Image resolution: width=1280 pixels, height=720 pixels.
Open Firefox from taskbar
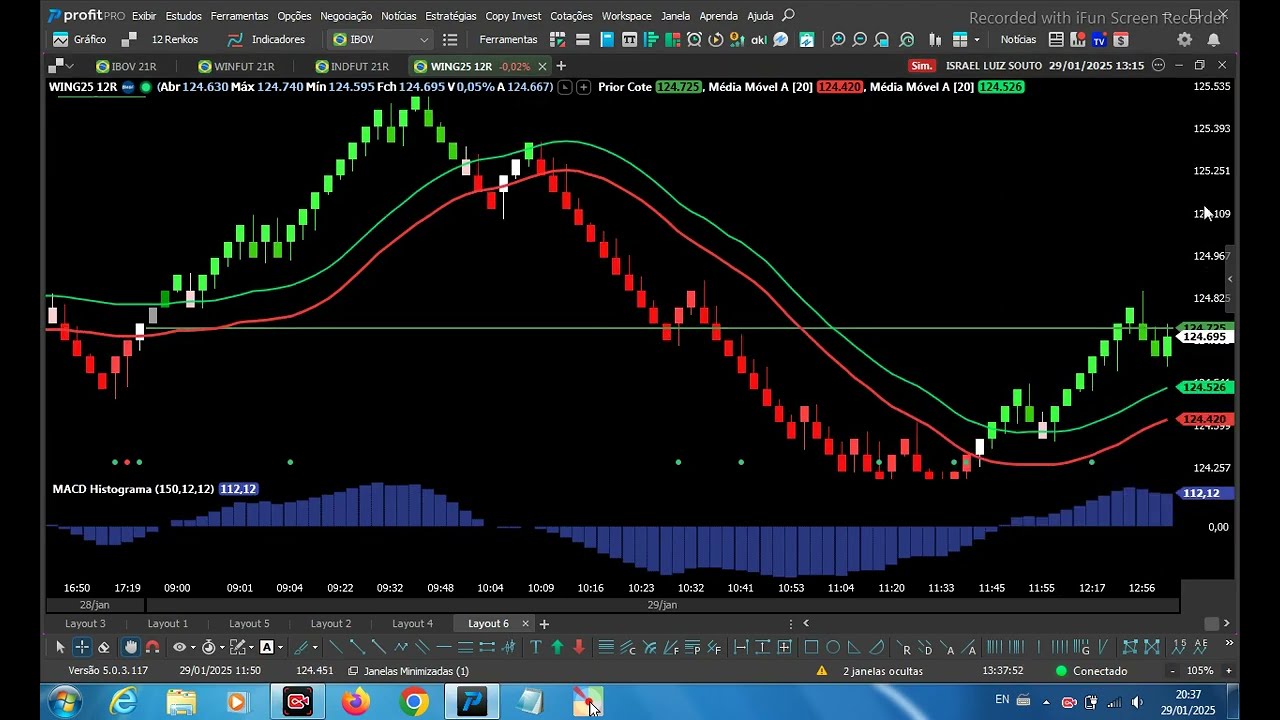[x=355, y=702]
